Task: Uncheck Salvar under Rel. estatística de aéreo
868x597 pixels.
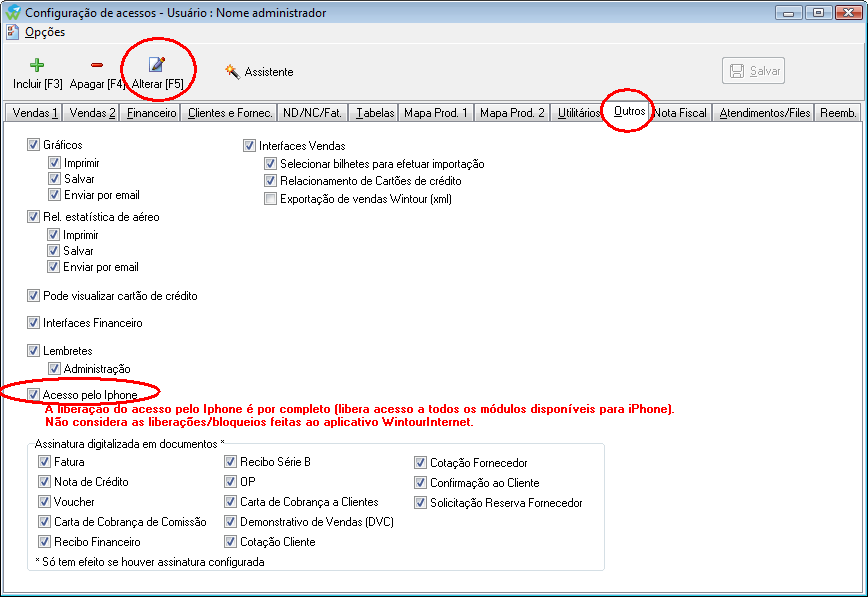Action: pos(53,251)
